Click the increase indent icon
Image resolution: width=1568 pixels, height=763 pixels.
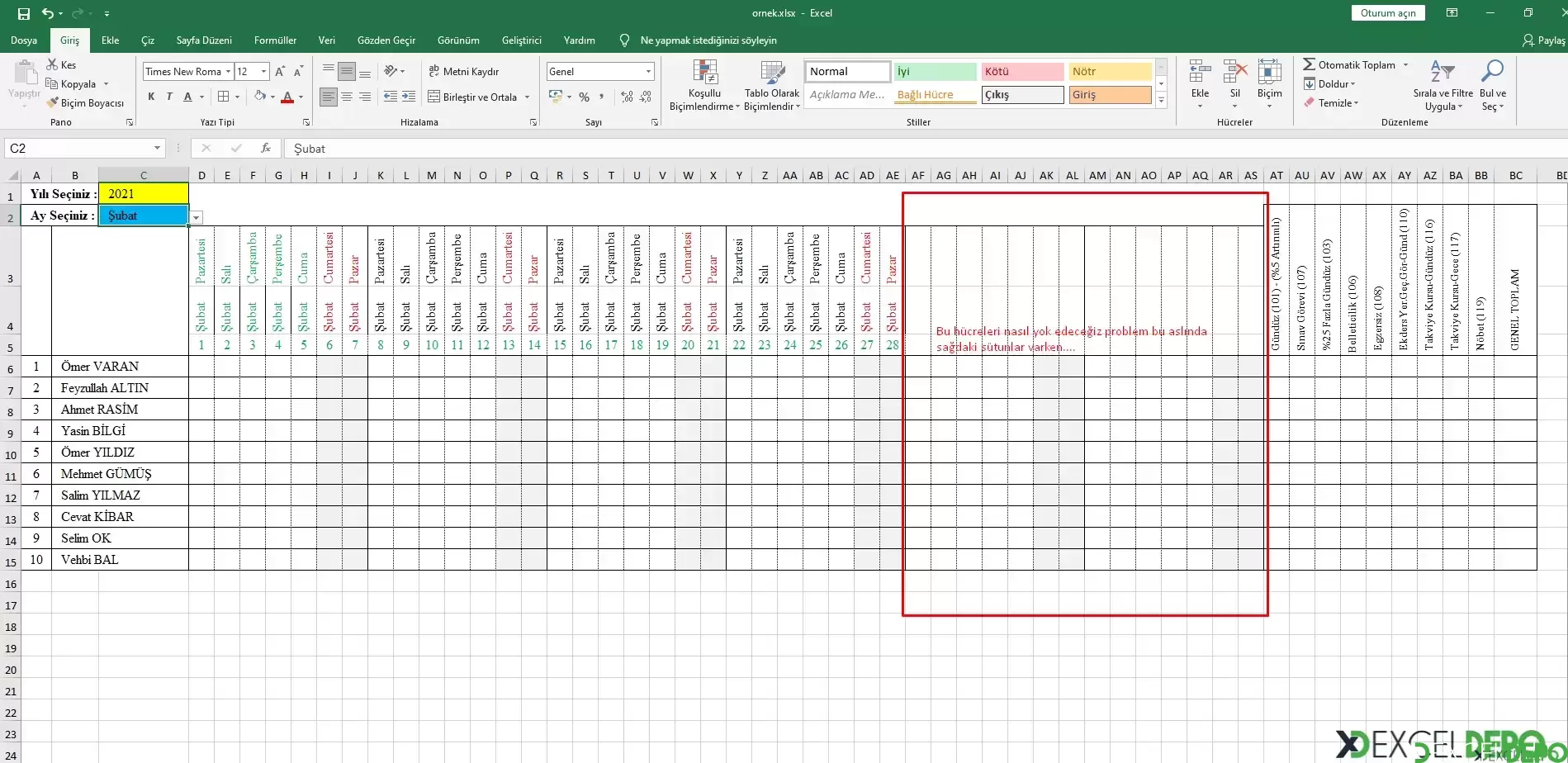(409, 97)
